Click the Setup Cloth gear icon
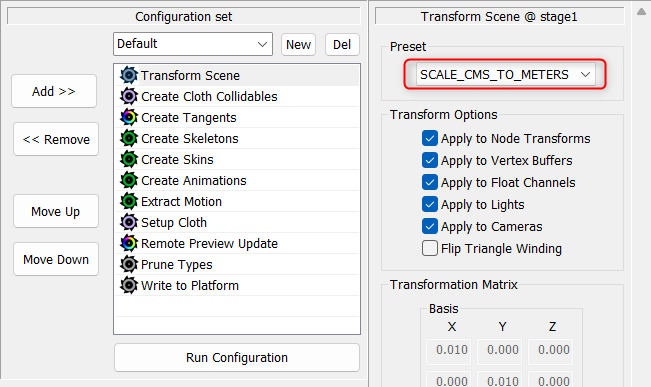The width and height of the screenshot is (651, 387). pos(129,223)
